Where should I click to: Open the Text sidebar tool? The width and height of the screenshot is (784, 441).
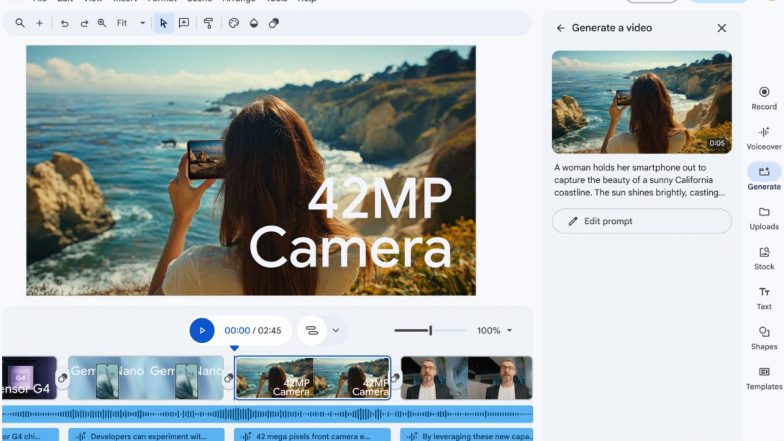764,298
